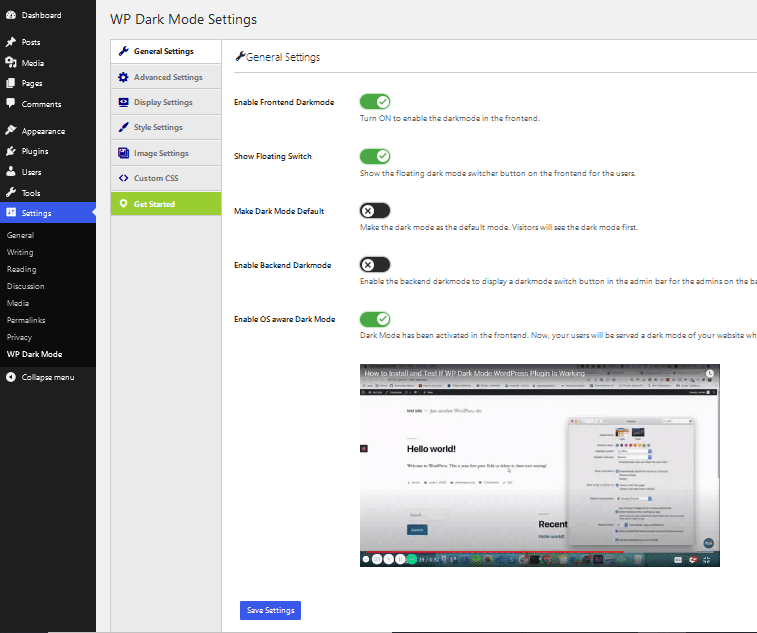Open the Writing settings submenu link
The width and height of the screenshot is (757, 633).
point(20,252)
